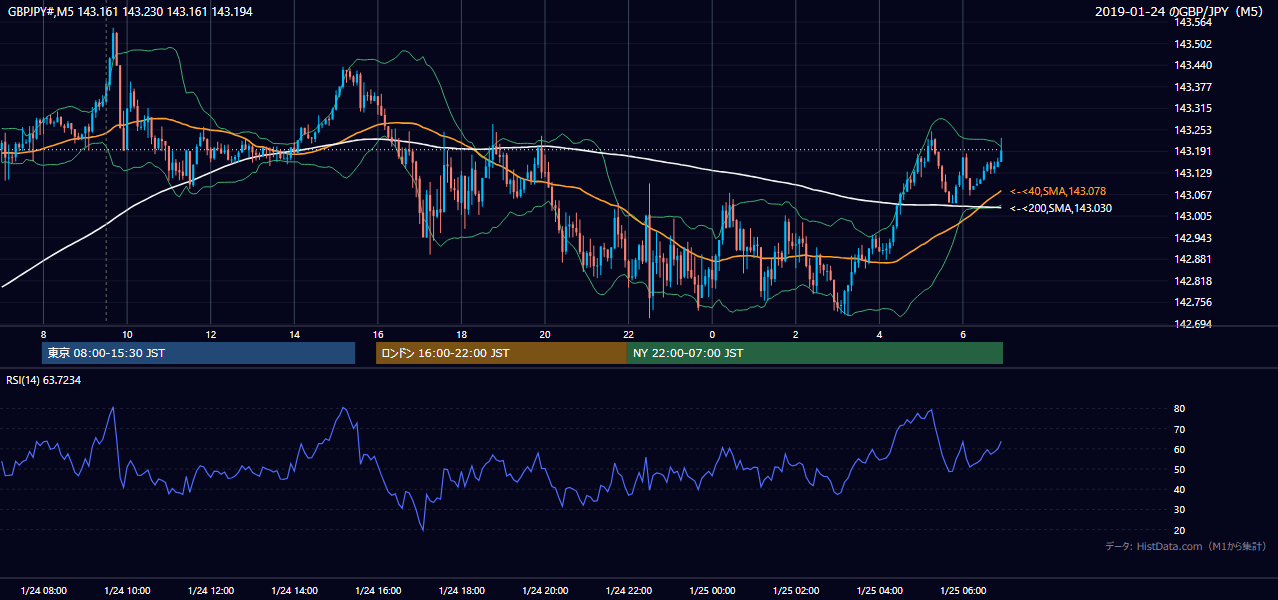Click price axis value 143.564

1194,22
